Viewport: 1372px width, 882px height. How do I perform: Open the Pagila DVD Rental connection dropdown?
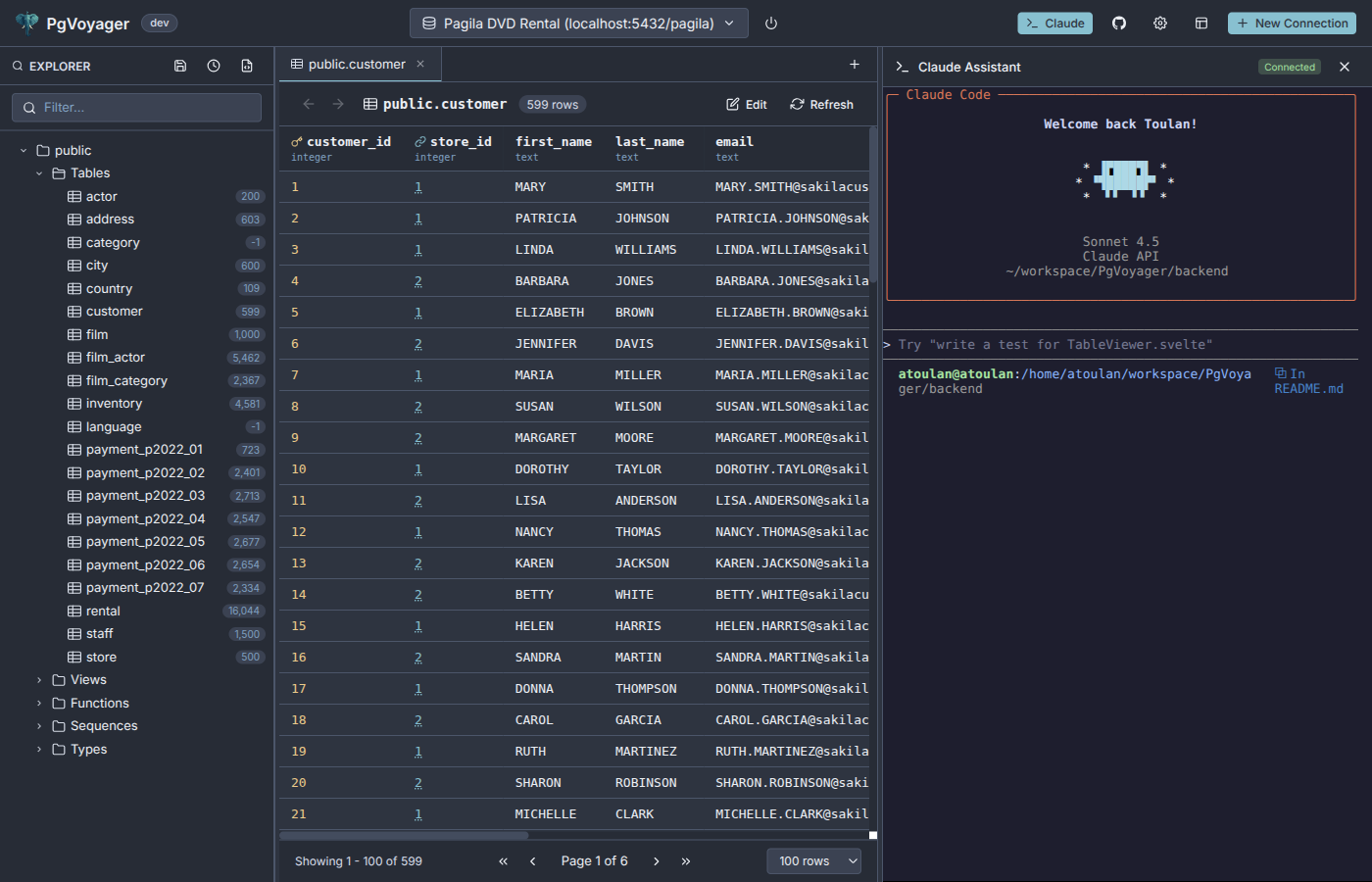click(578, 22)
